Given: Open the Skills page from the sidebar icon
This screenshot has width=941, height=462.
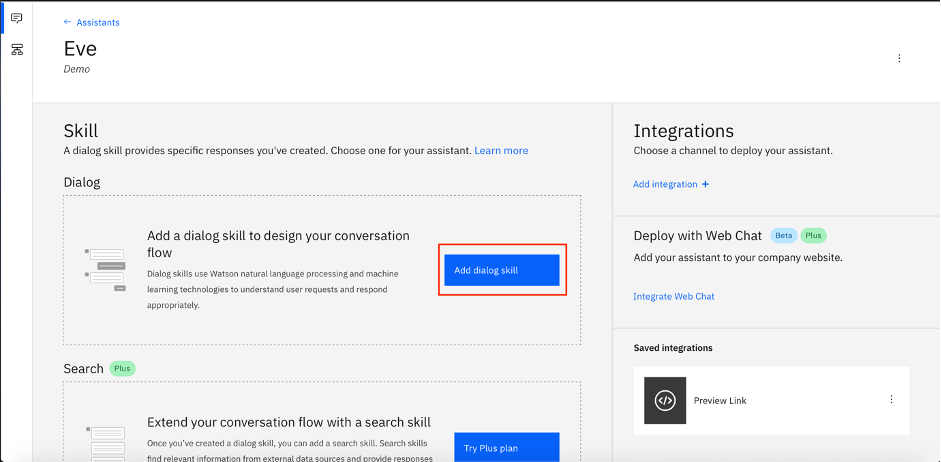Looking at the screenshot, I should [x=16, y=49].
